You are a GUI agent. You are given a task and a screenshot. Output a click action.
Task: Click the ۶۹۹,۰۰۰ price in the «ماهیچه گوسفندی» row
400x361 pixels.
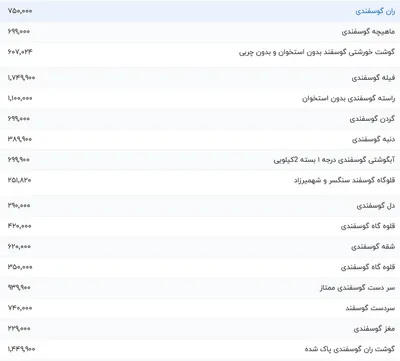tap(19, 31)
